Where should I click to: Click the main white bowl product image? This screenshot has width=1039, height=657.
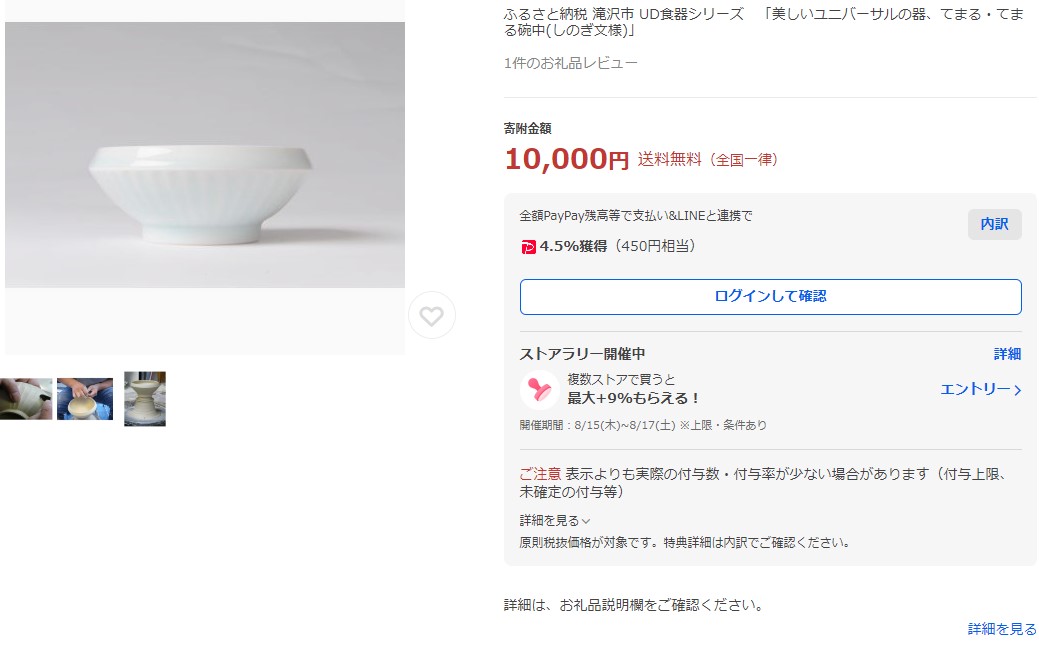pos(205,155)
